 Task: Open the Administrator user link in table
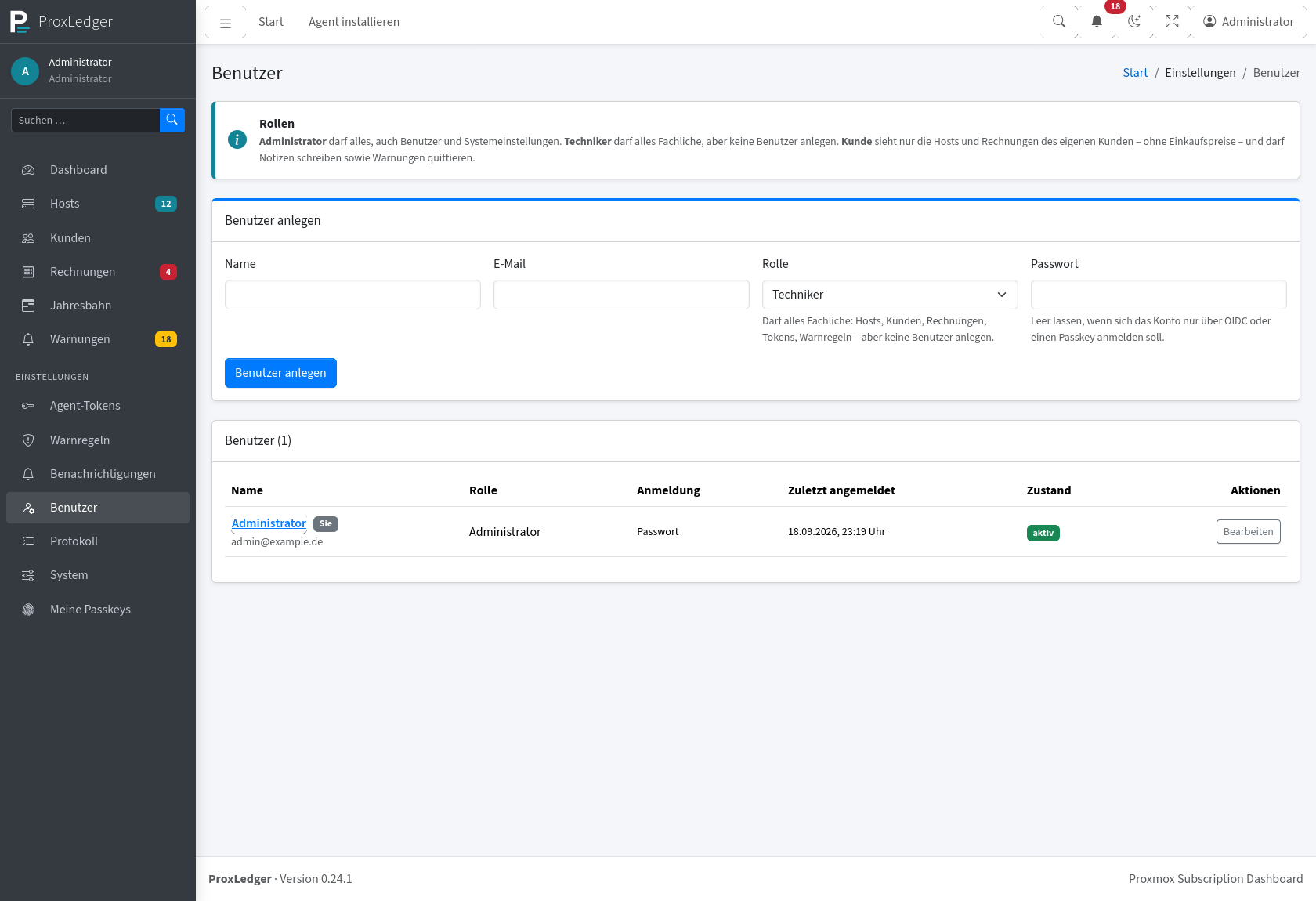click(x=269, y=523)
